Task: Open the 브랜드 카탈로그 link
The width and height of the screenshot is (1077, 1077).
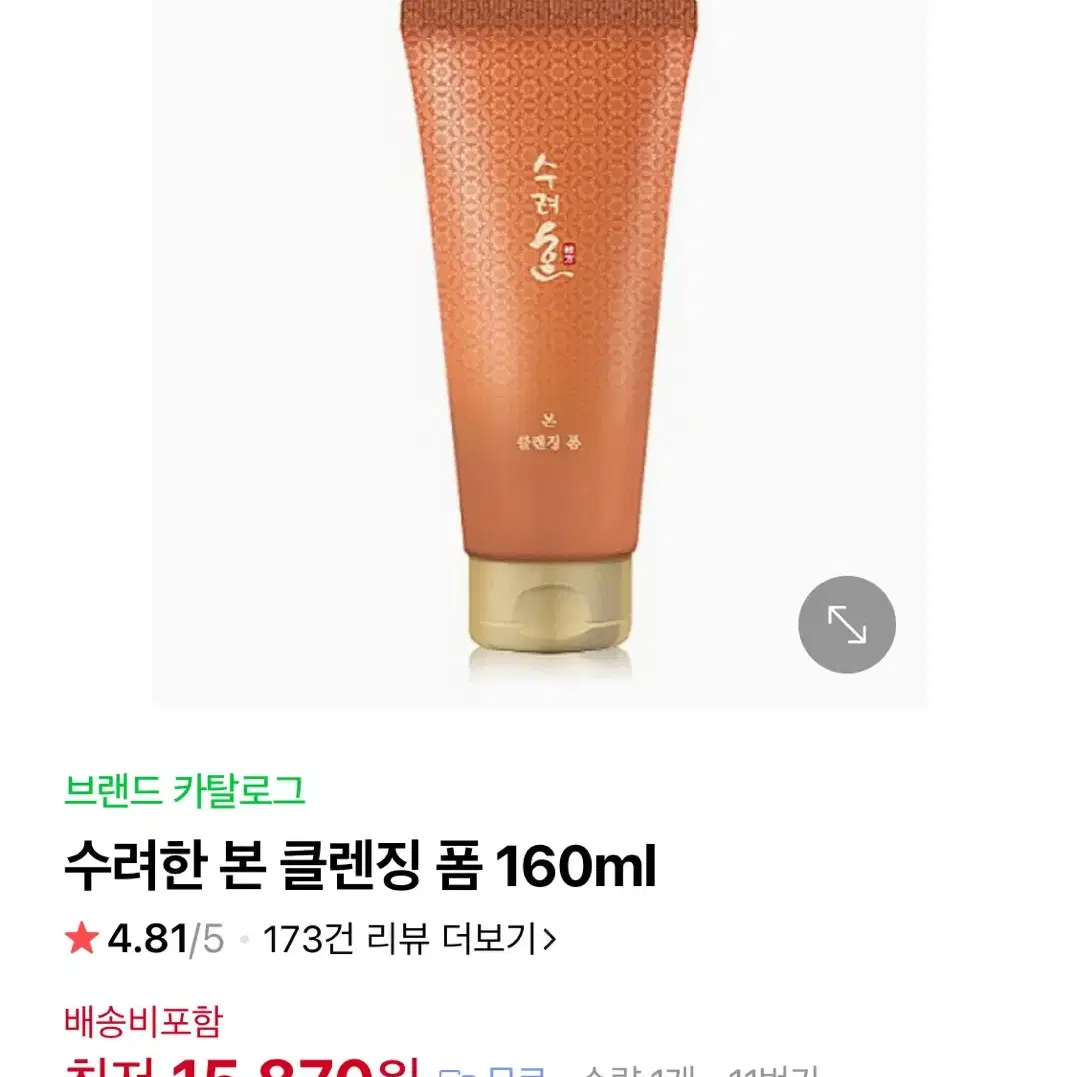Action: [x=184, y=790]
